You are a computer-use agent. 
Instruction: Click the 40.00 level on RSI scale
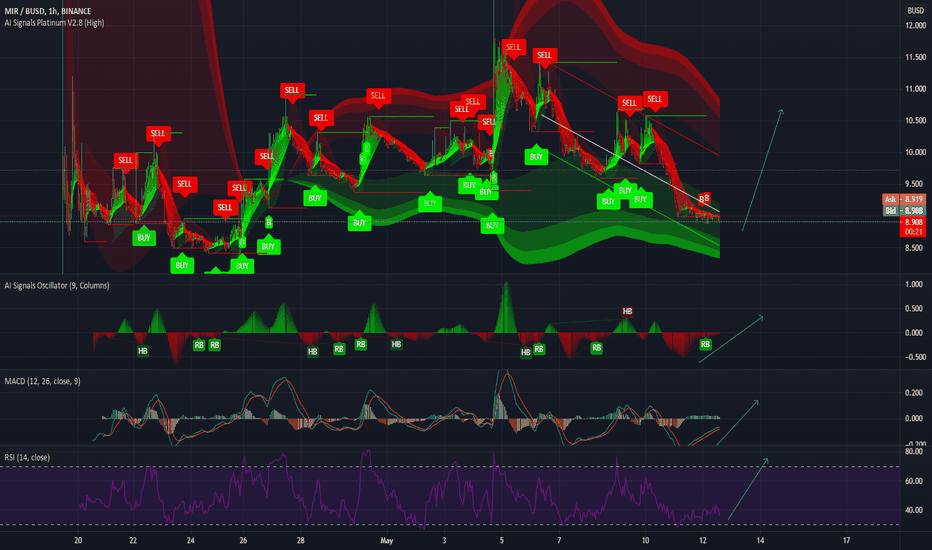914,510
